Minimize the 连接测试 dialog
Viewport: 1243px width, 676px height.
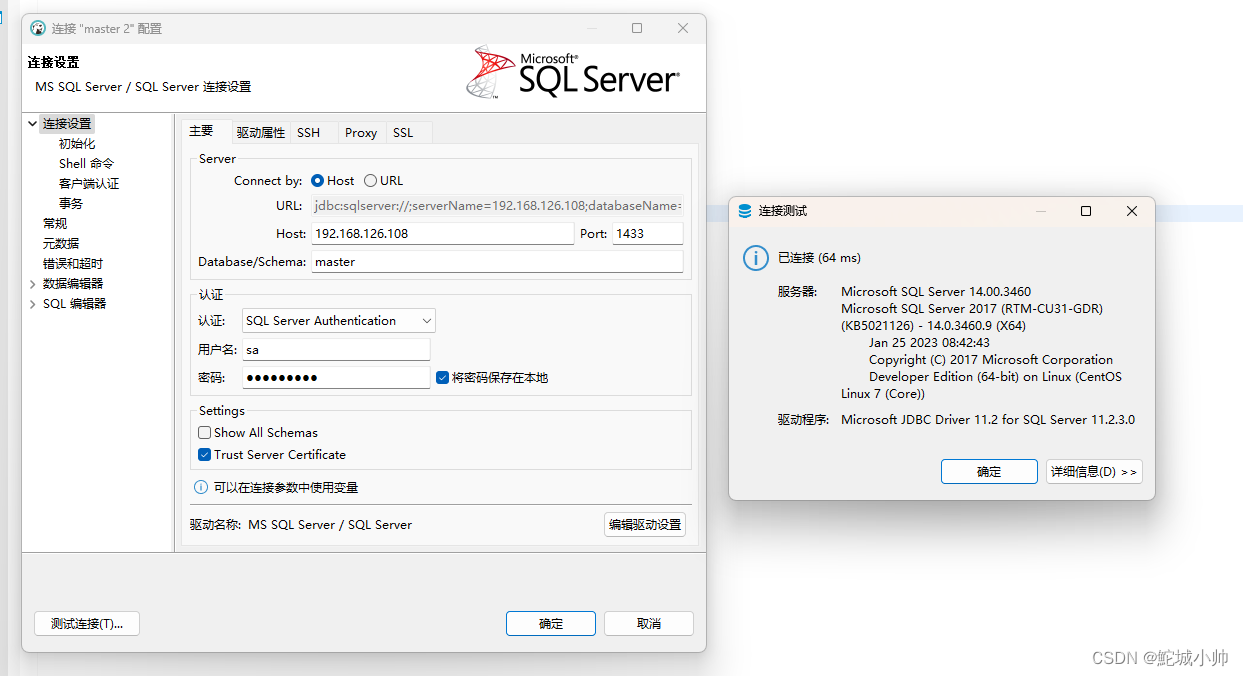pos(1041,211)
